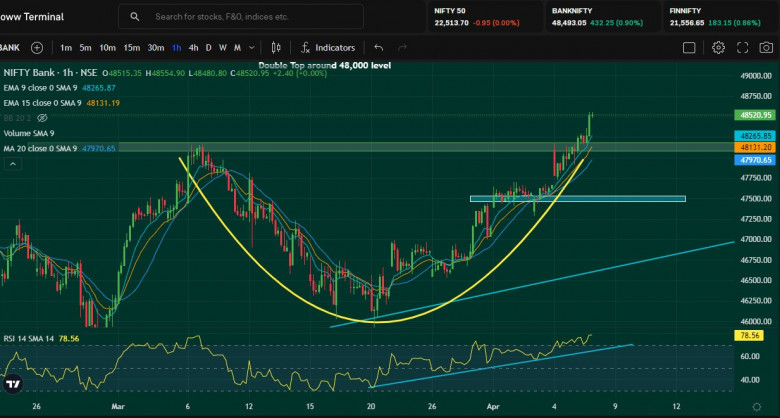780x418 pixels.
Task: Switch to the Monthly (M) timeframe
Action: point(238,48)
